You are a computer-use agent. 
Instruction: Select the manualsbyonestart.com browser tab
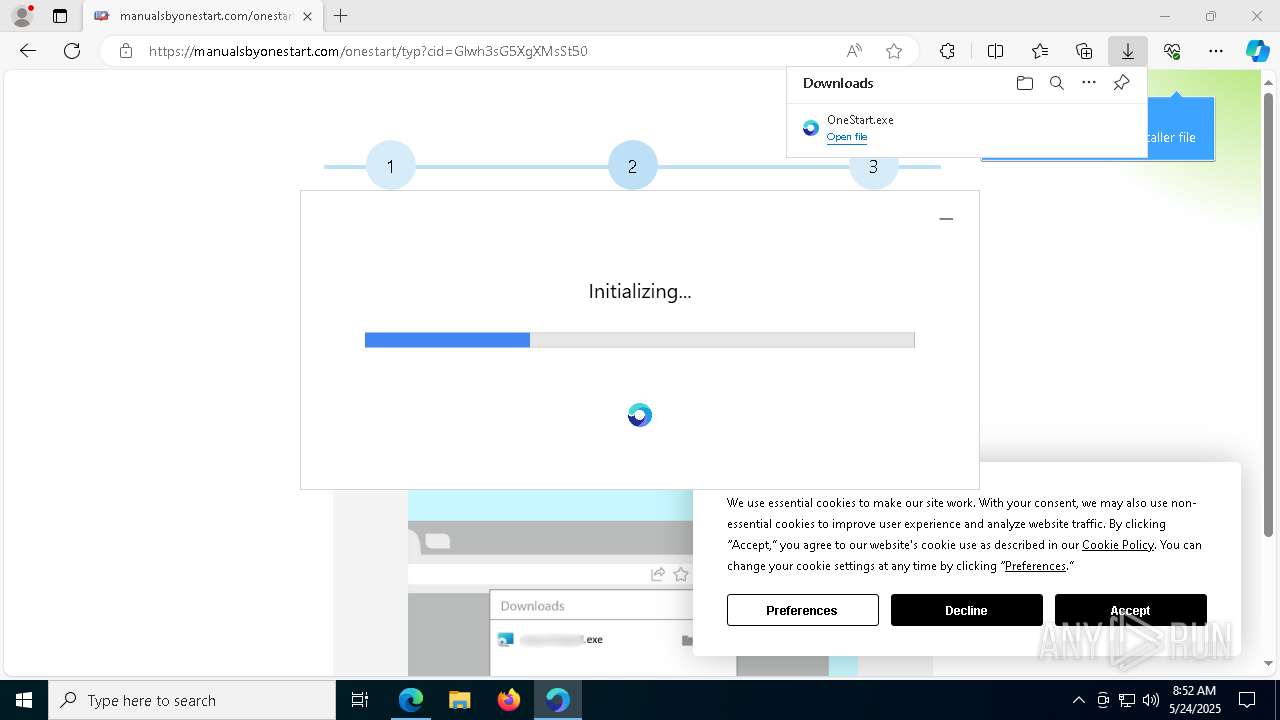tap(203, 16)
